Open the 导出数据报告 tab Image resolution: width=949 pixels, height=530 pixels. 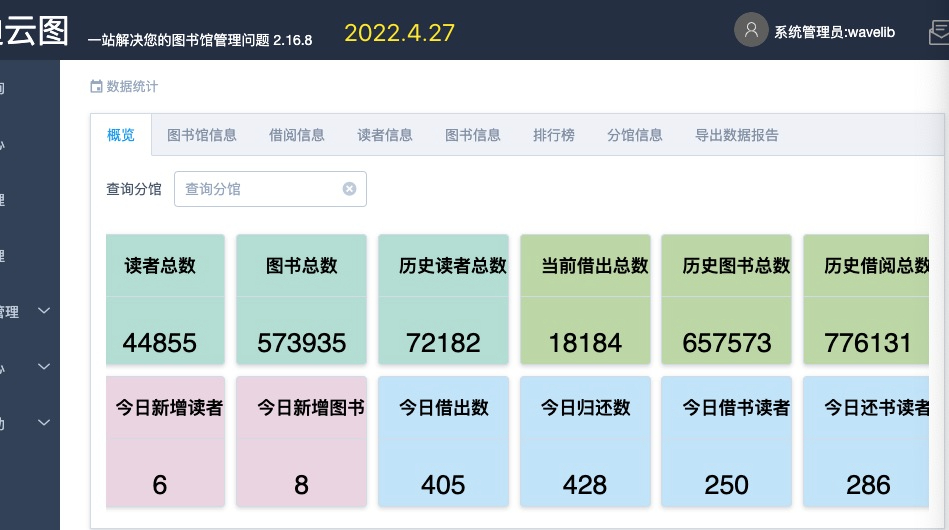tap(737, 135)
